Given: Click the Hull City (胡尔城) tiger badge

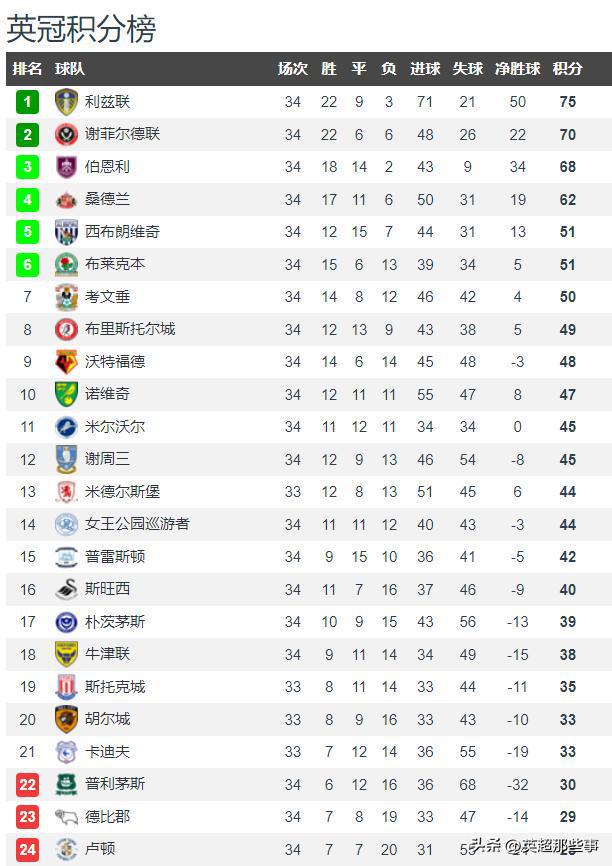Looking at the screenshot, I should pyautogui.click(x=66, y=719).
